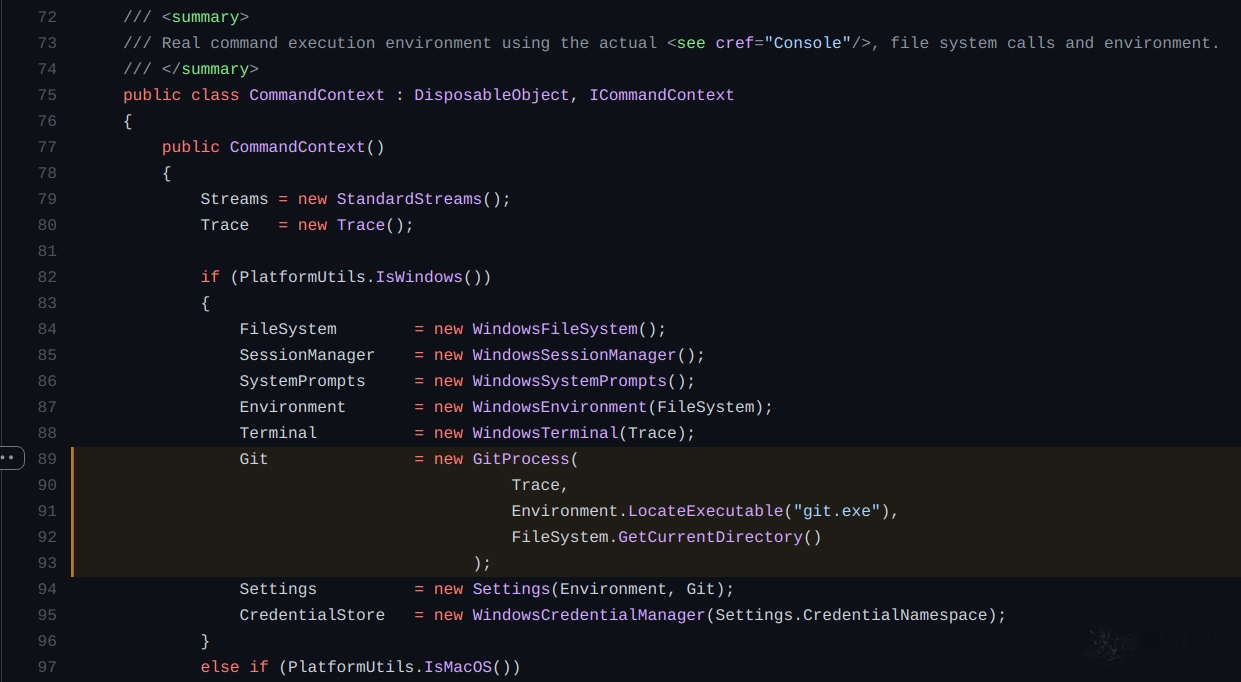
Task: Click line number 75
Action: [47, 95]
